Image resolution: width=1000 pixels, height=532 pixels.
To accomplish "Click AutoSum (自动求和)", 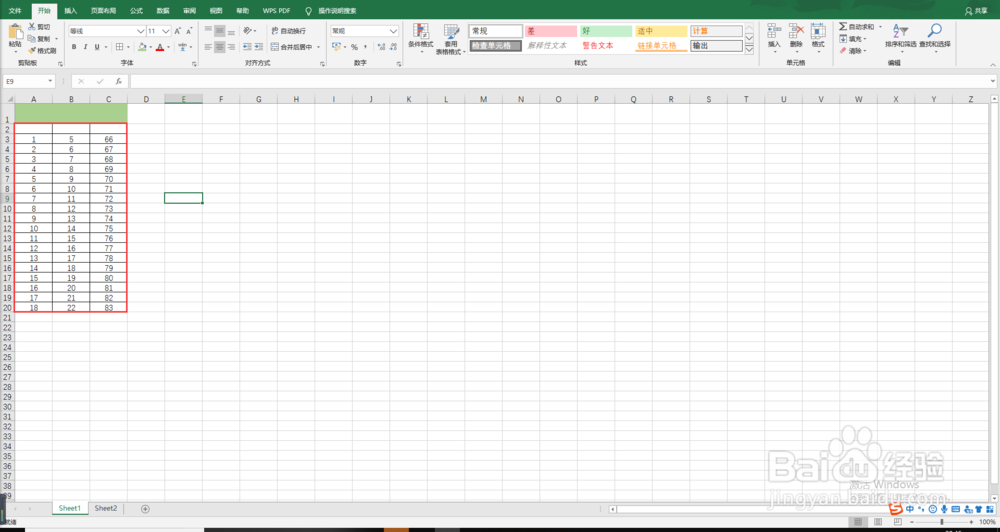I will click(857, 27).
